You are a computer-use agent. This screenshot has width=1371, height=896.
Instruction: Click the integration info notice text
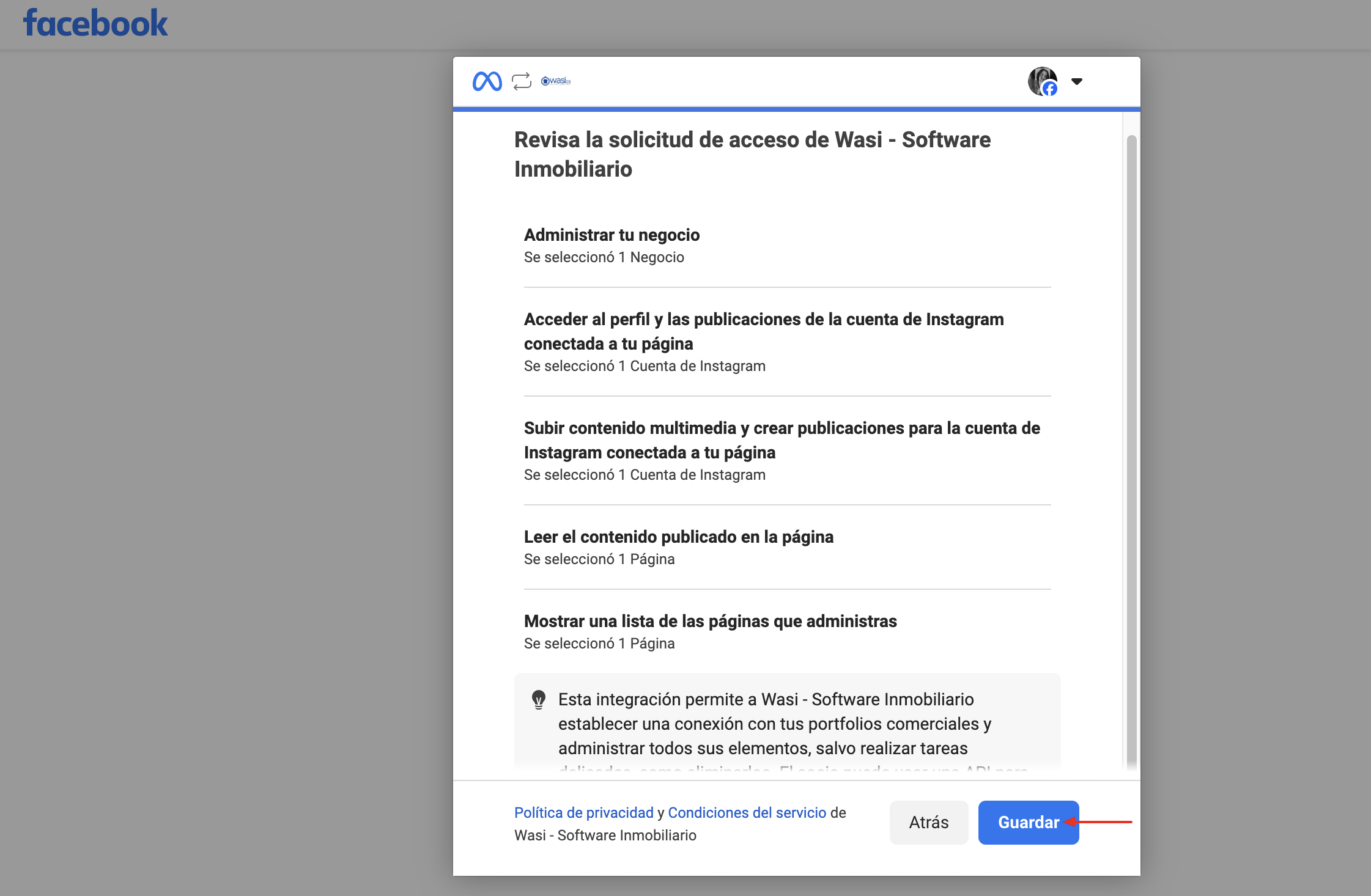click(x=774, y=724)
